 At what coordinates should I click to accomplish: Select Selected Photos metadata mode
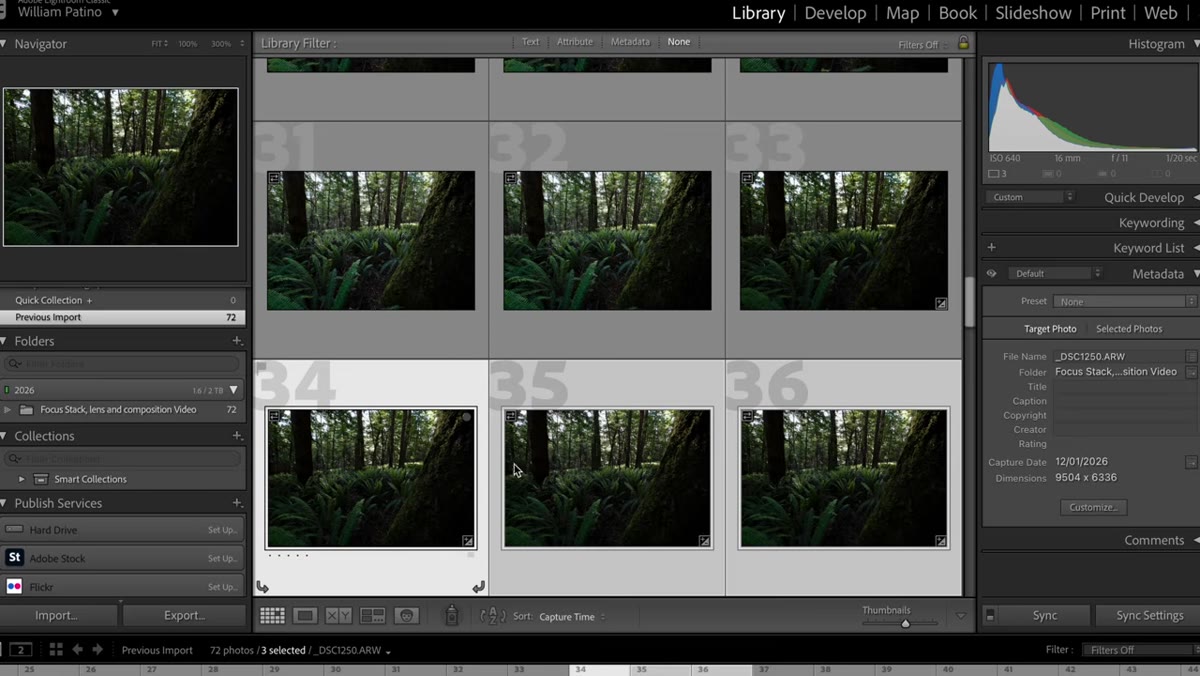[1129, 329]
